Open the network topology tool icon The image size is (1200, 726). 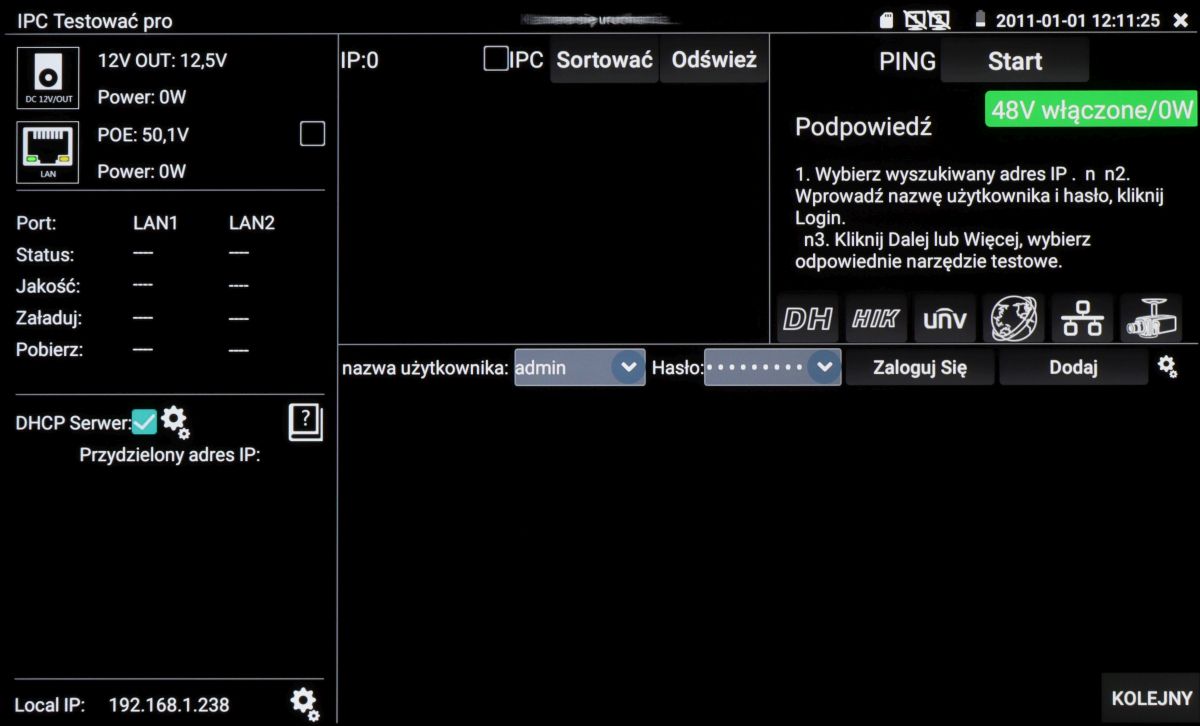point(1081,319)
